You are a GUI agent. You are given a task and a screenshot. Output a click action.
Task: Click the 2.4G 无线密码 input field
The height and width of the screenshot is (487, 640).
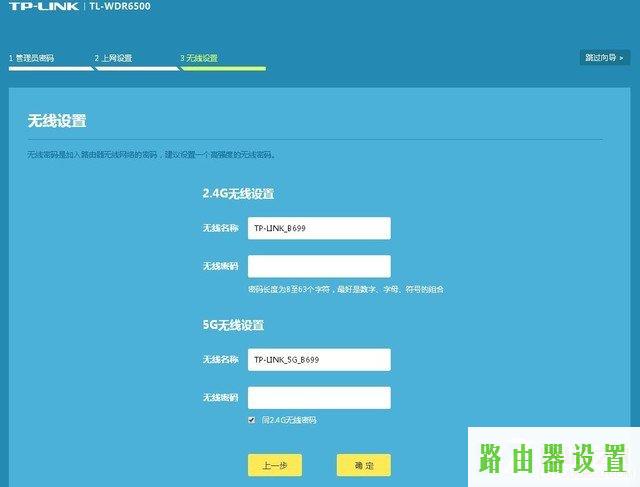coord(319,266)
